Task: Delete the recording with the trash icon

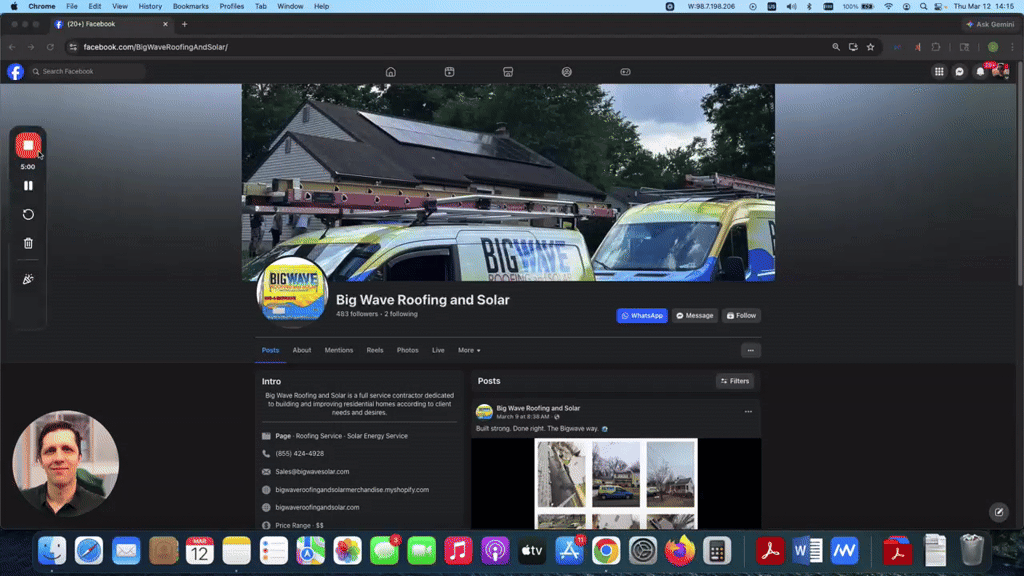Action: coord(28,243)
